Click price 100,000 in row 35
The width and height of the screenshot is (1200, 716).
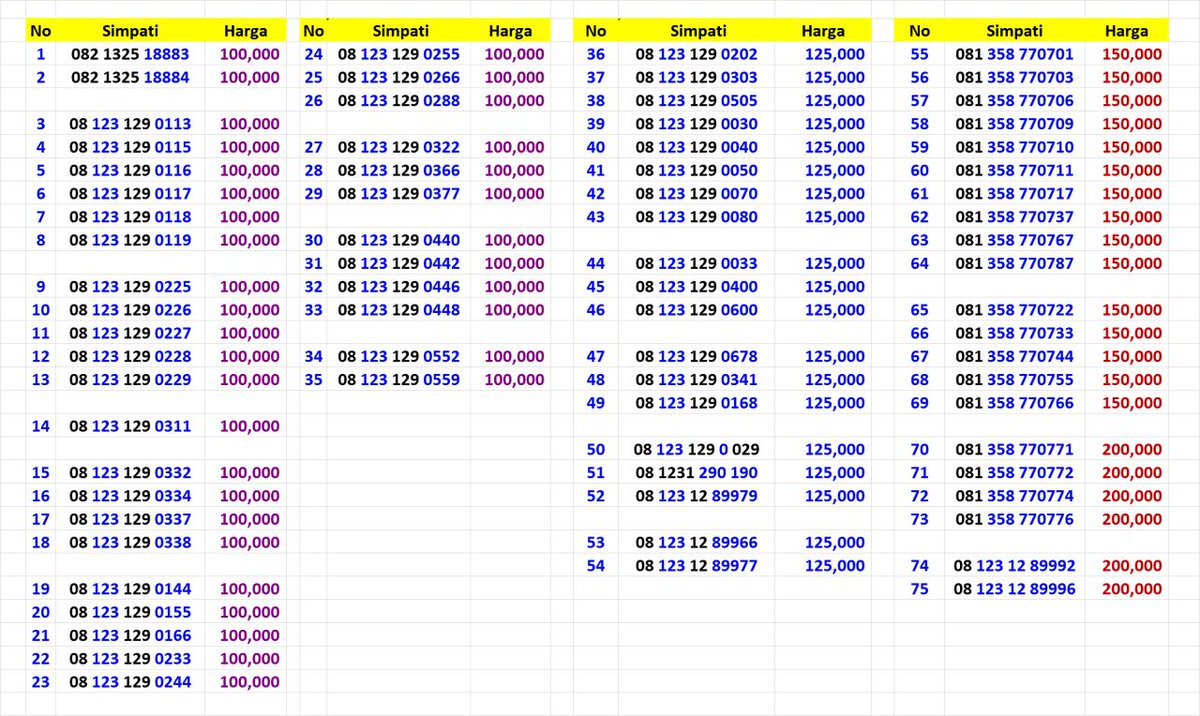(515, 380)
